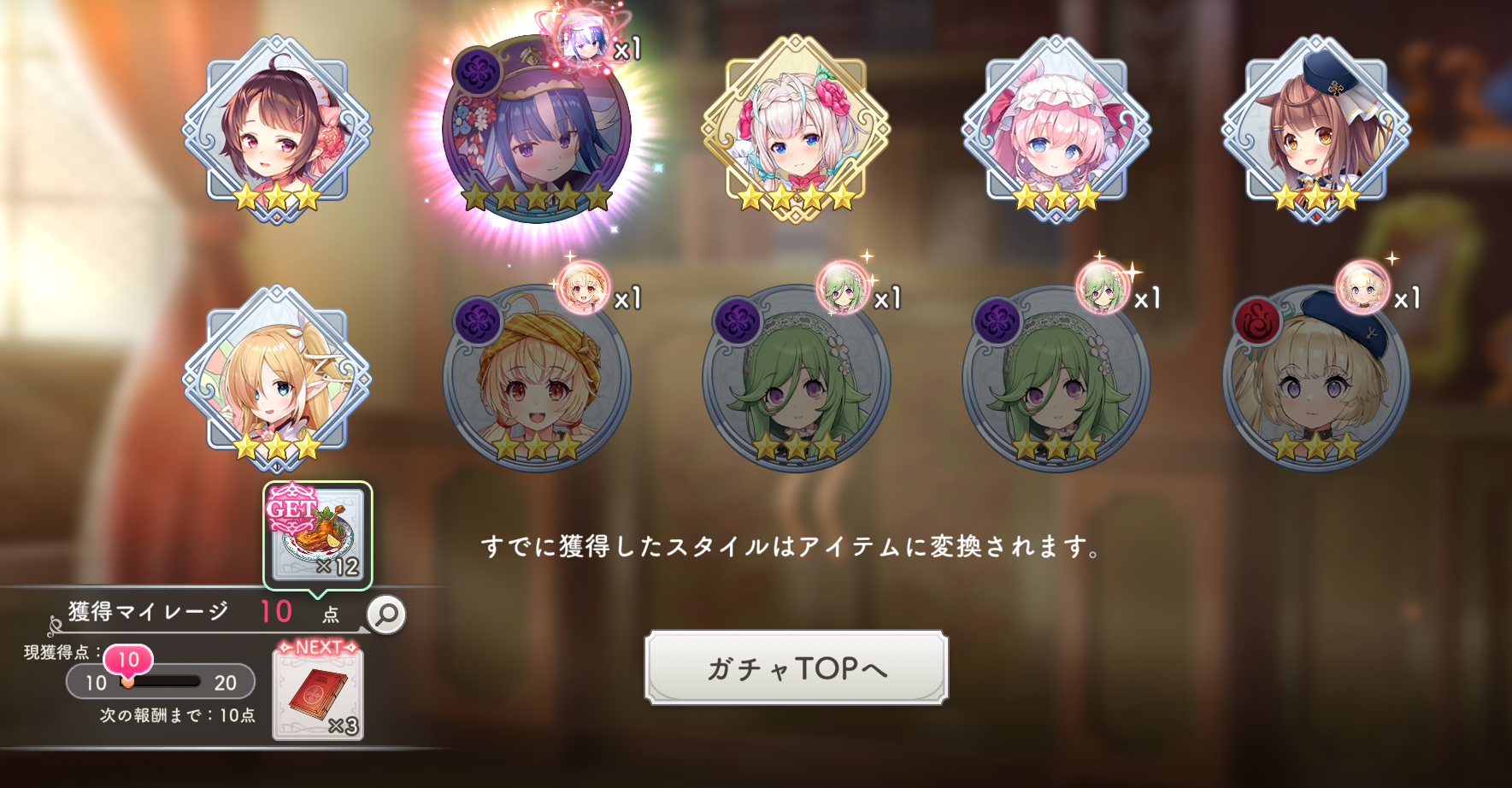Click the 獲得マイレージ label

click(x=149, y=611)
